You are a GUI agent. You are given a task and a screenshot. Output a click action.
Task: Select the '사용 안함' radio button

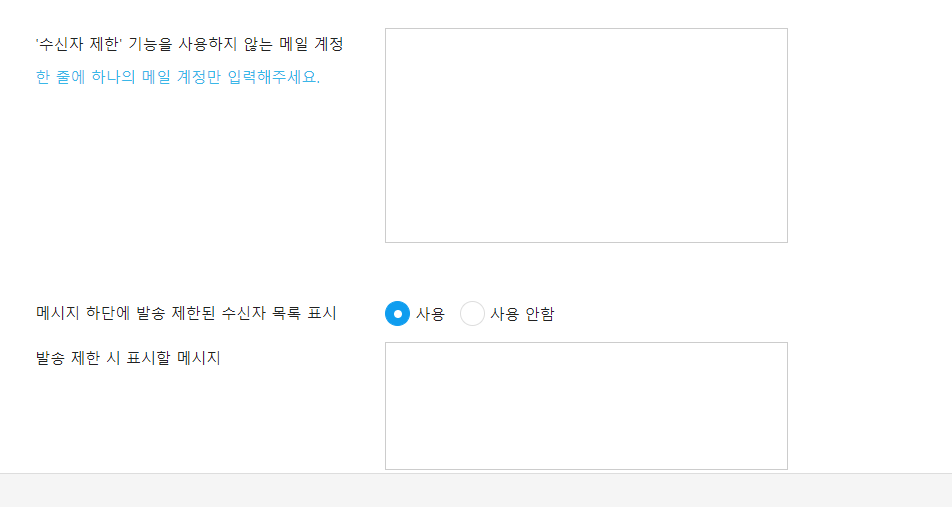coord(472,314)
